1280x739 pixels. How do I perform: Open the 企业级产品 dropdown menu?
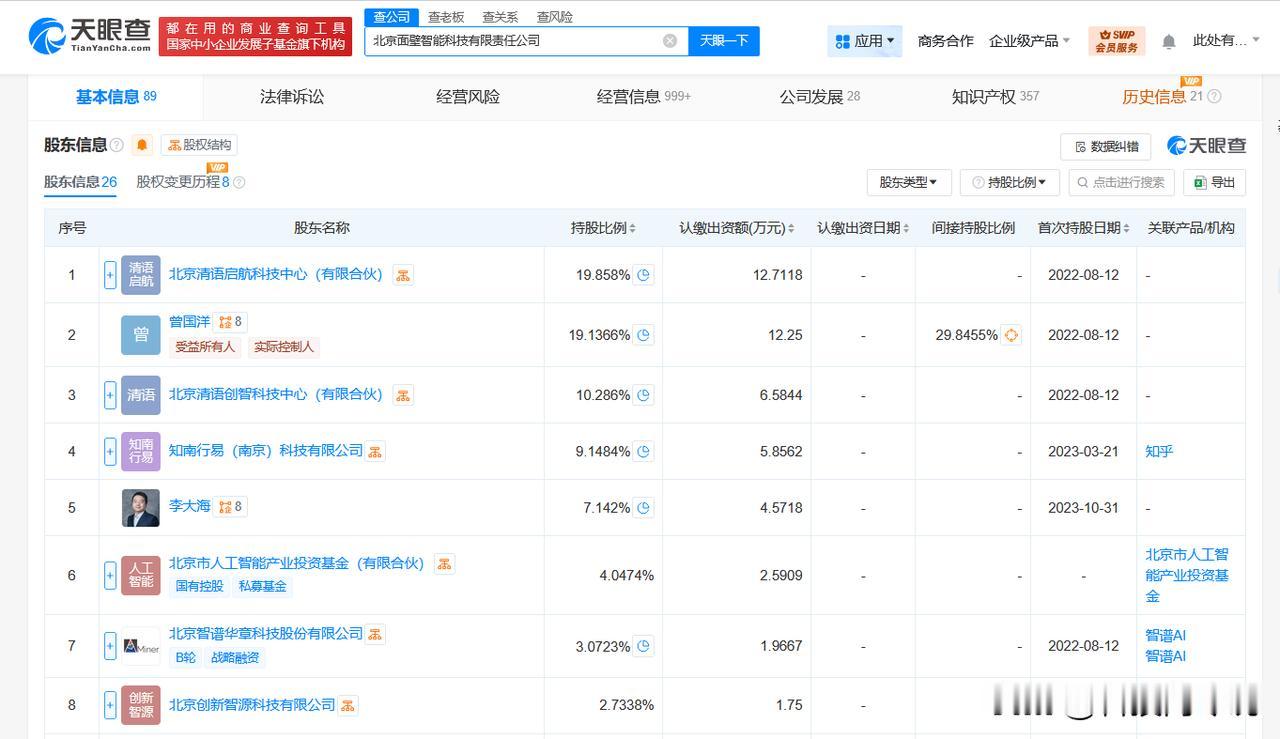click(1030, 41)
